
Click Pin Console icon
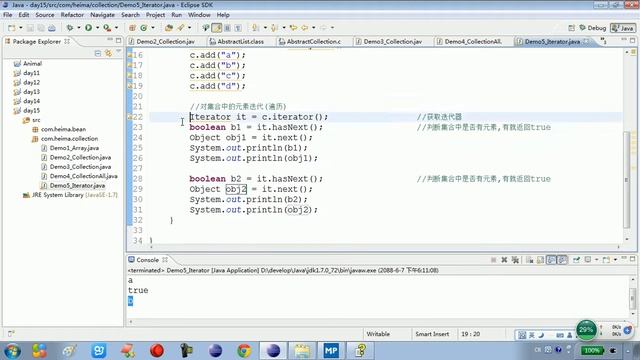click(576, 260)
